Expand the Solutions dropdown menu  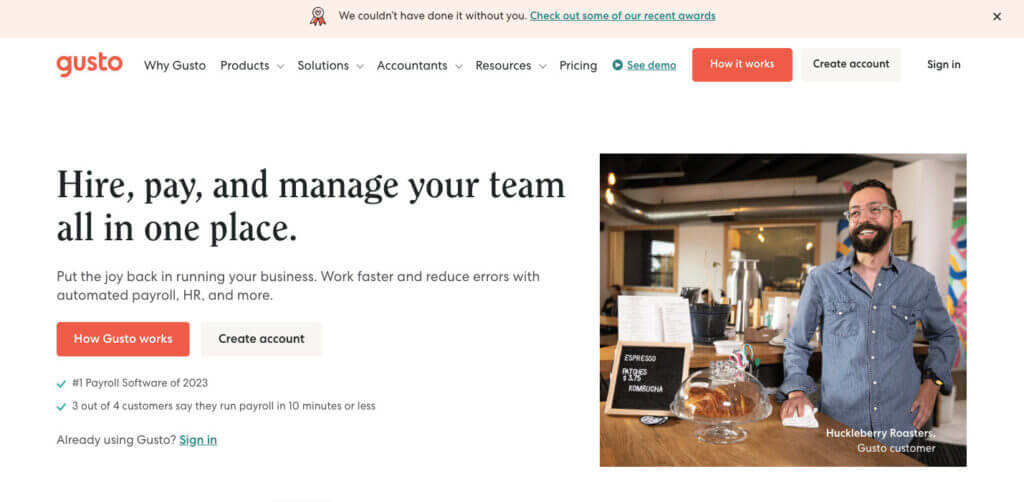click(330, 65)
